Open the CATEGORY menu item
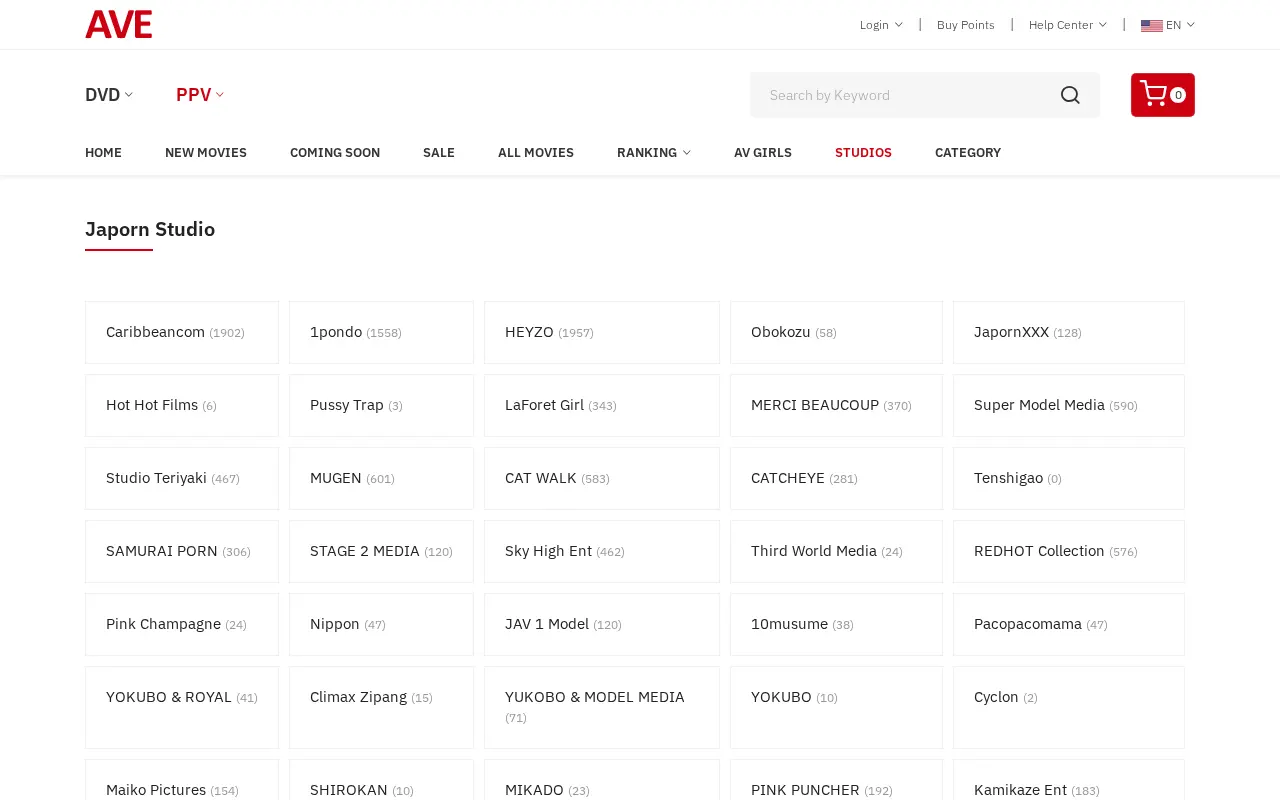 point(968,153)
